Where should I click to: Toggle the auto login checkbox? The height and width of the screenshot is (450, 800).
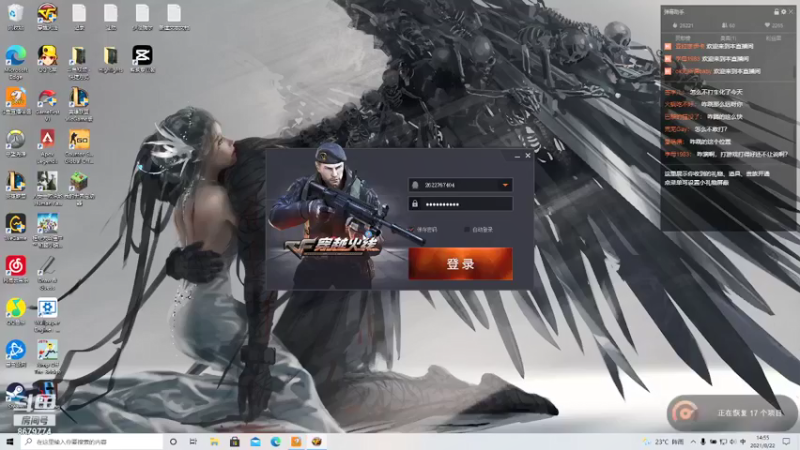coord(466,230)
